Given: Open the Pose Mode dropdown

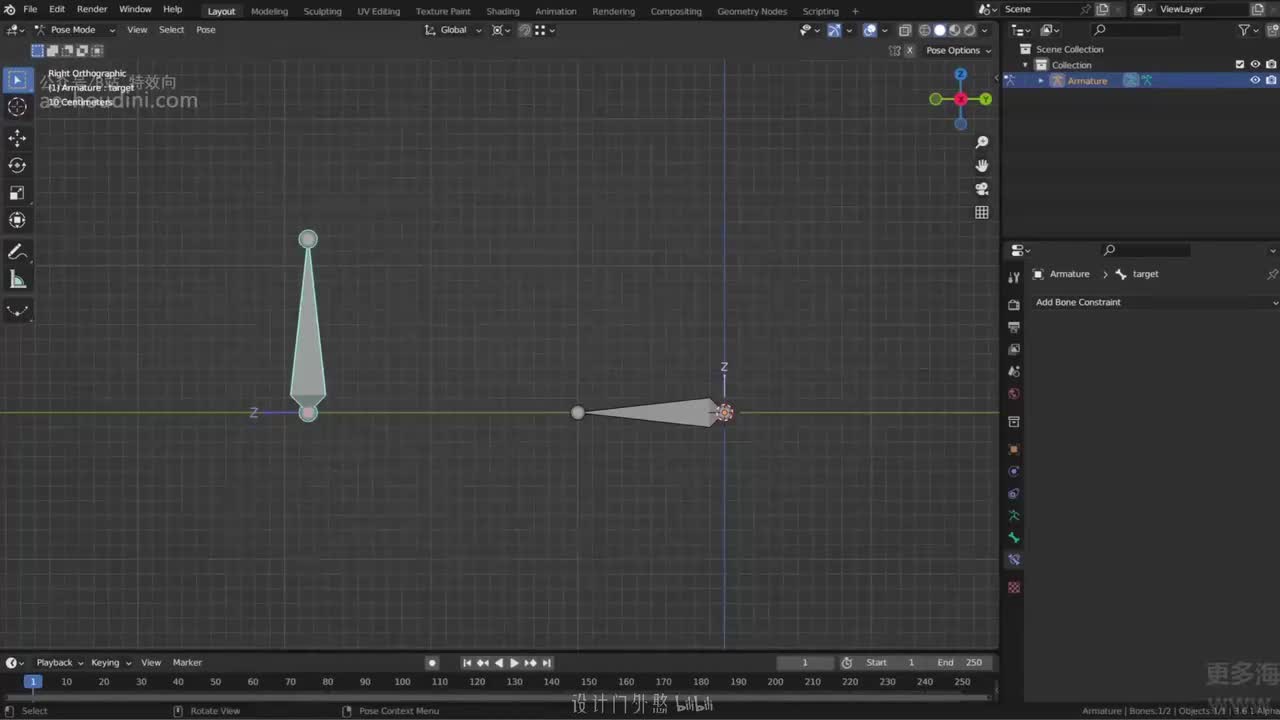Looking at the screenshot, I should tap(75, 30).
